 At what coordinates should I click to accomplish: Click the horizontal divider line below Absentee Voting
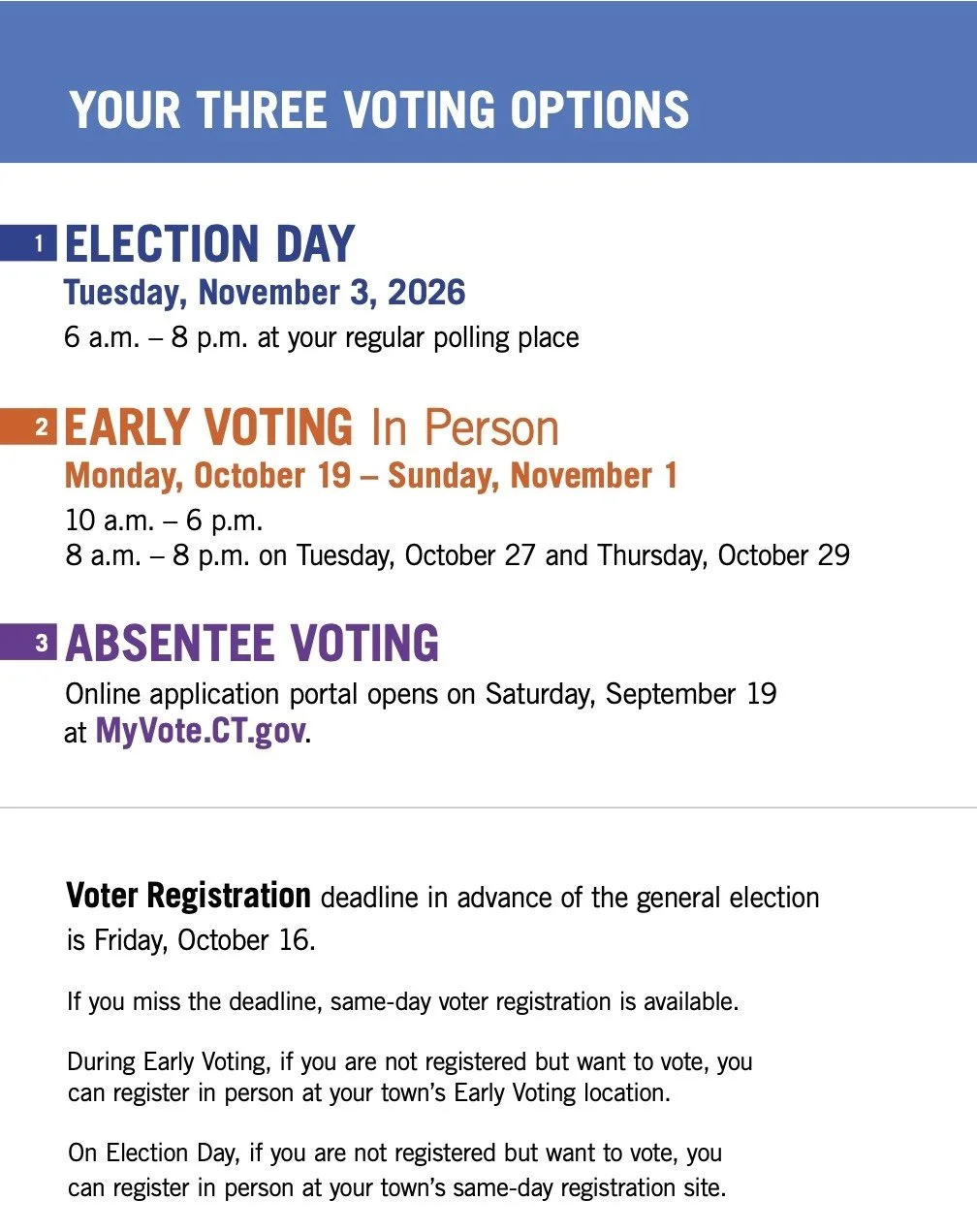click(x=488, y=807)
